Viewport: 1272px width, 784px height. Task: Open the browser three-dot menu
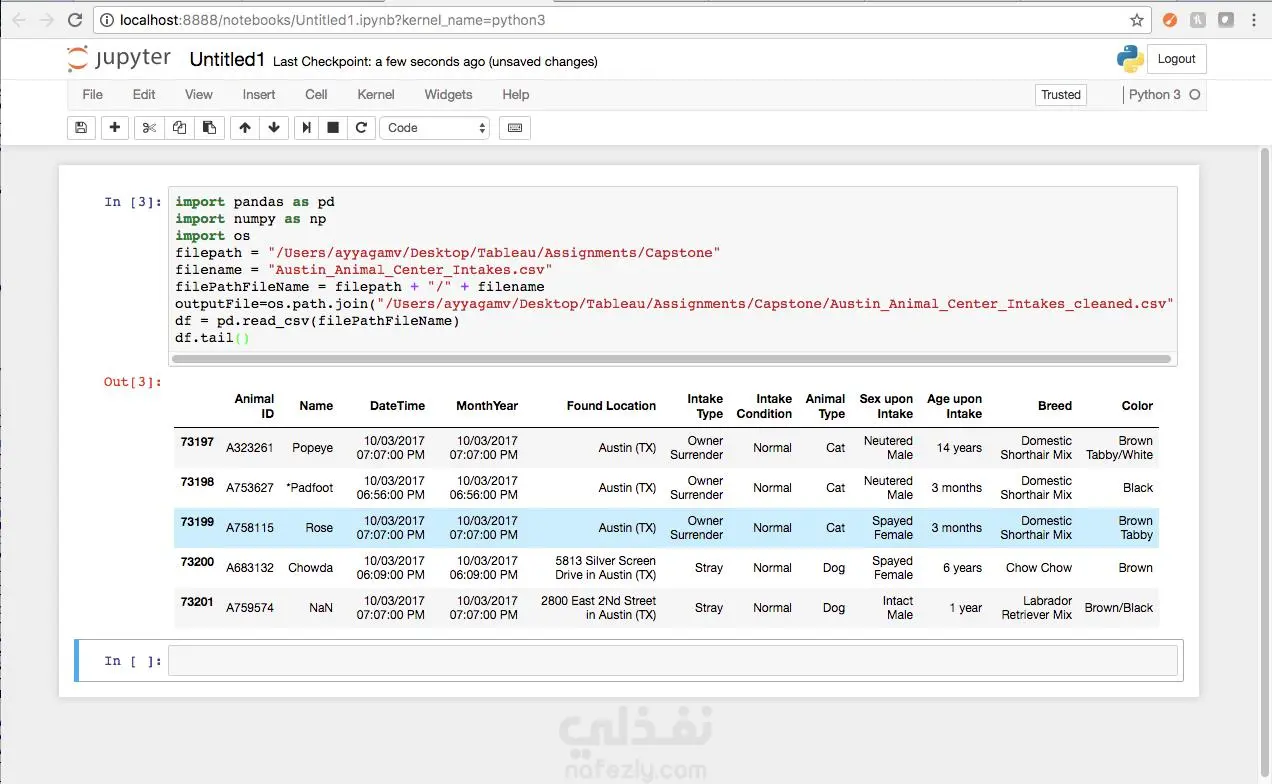point(1254,20)
